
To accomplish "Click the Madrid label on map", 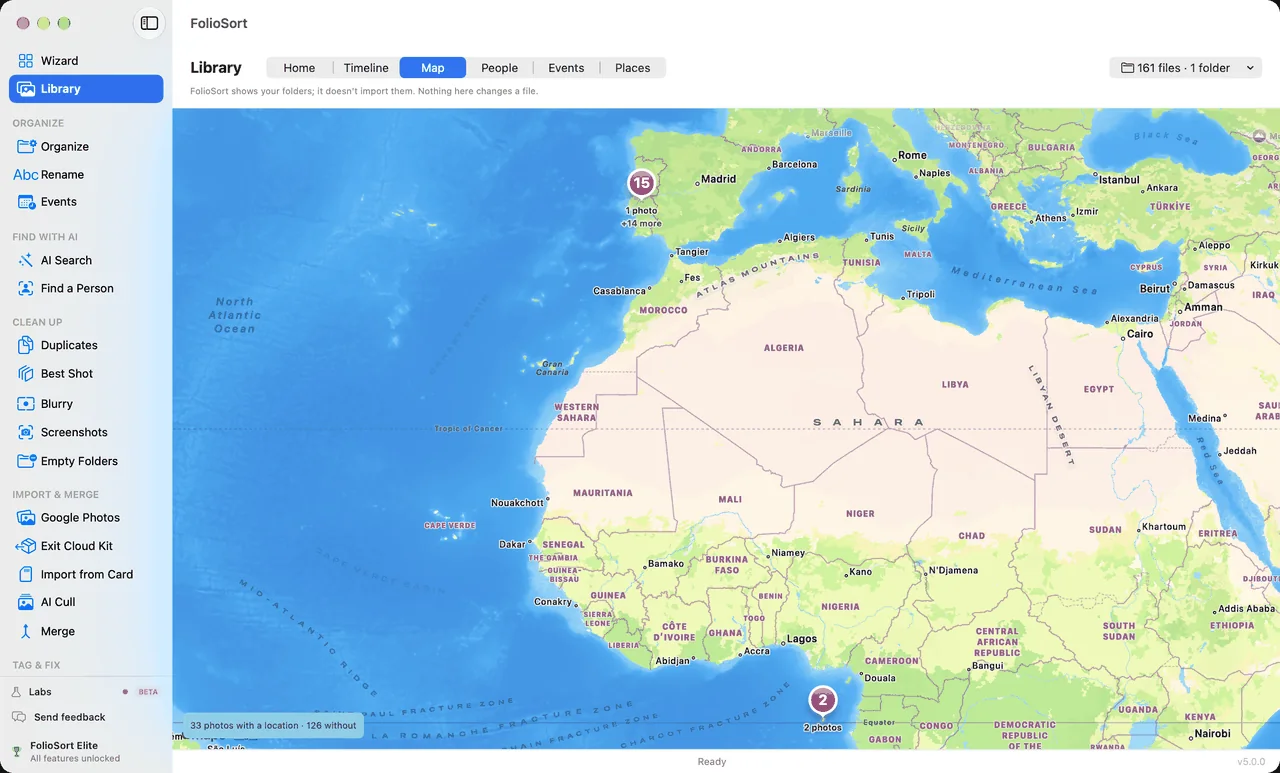I will coord(718,179).
